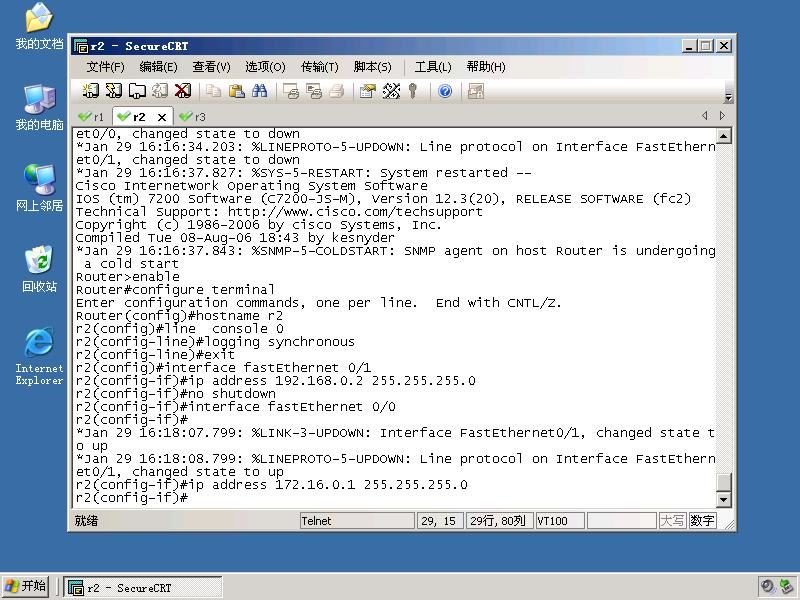The width and height of the screenshot is (800, 600).
Task: Click the Quick Connect lightning icon
Action: point(113,91)
